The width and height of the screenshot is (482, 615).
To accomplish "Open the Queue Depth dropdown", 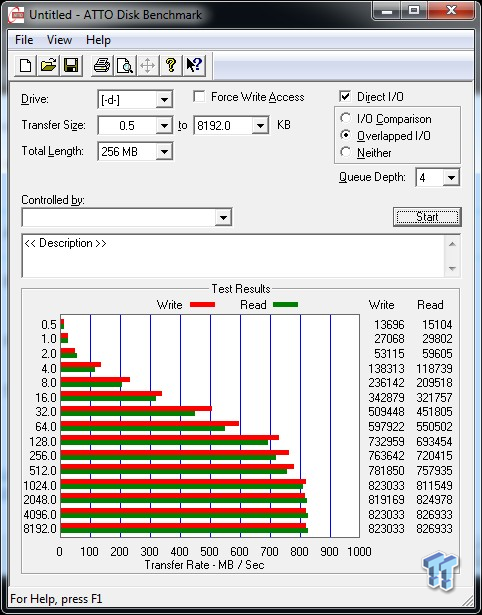I will pyautogui.click(x=451, y=178).
